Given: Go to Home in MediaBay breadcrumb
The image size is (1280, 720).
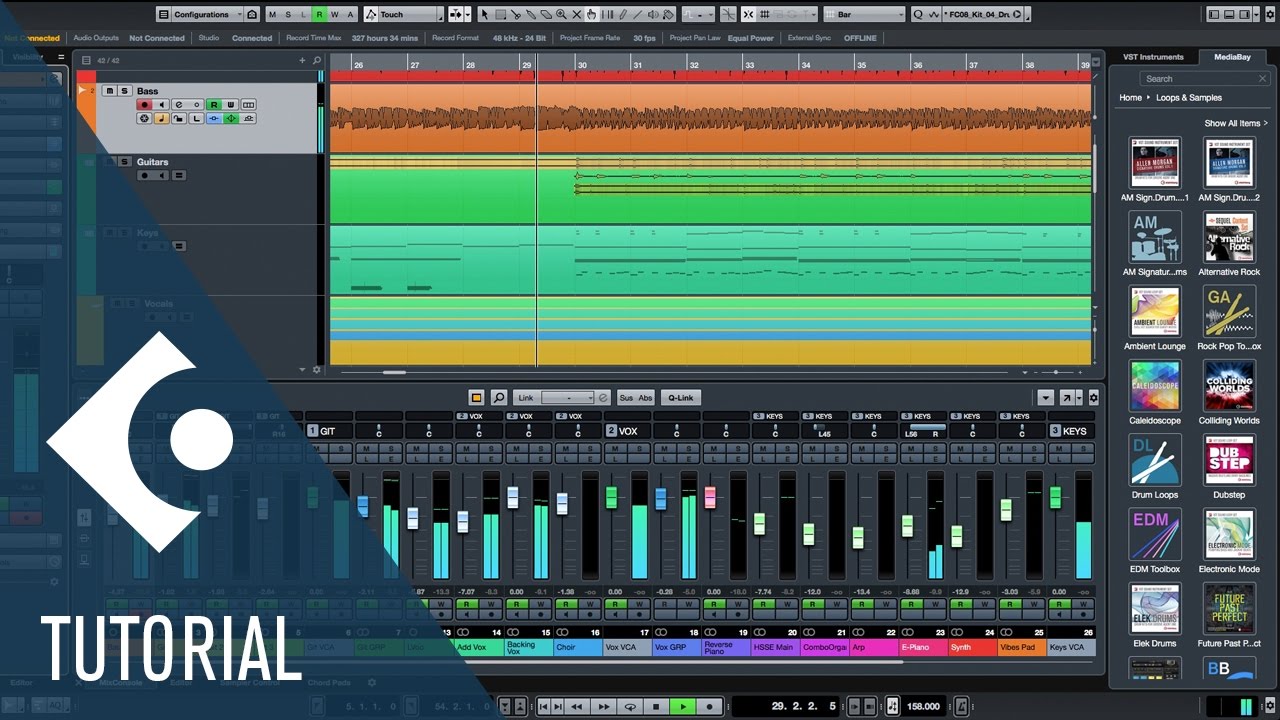Looking at the screenshot, I should (x=1130, y=98).
